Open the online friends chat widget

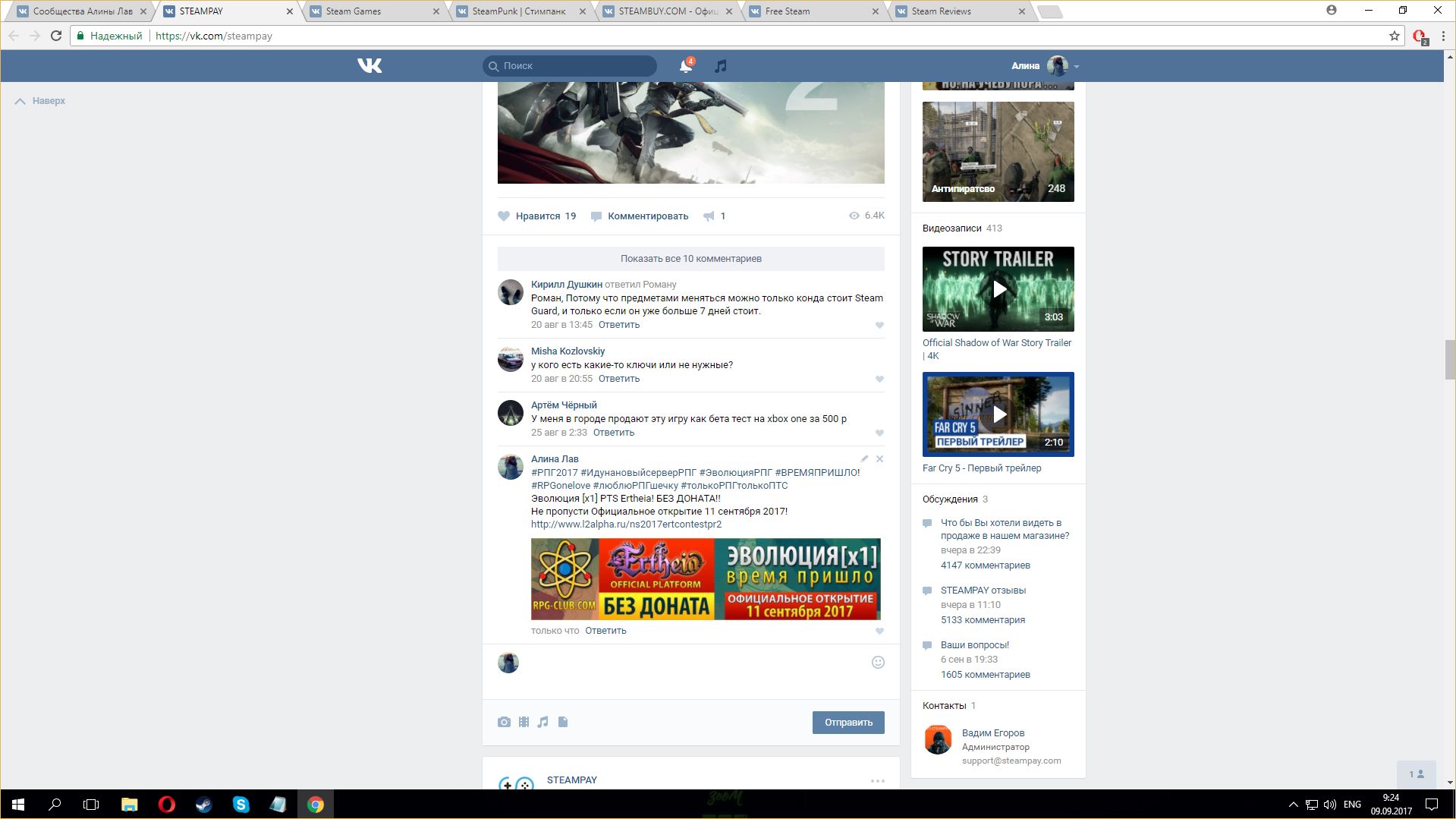[x=1417, y=775]
